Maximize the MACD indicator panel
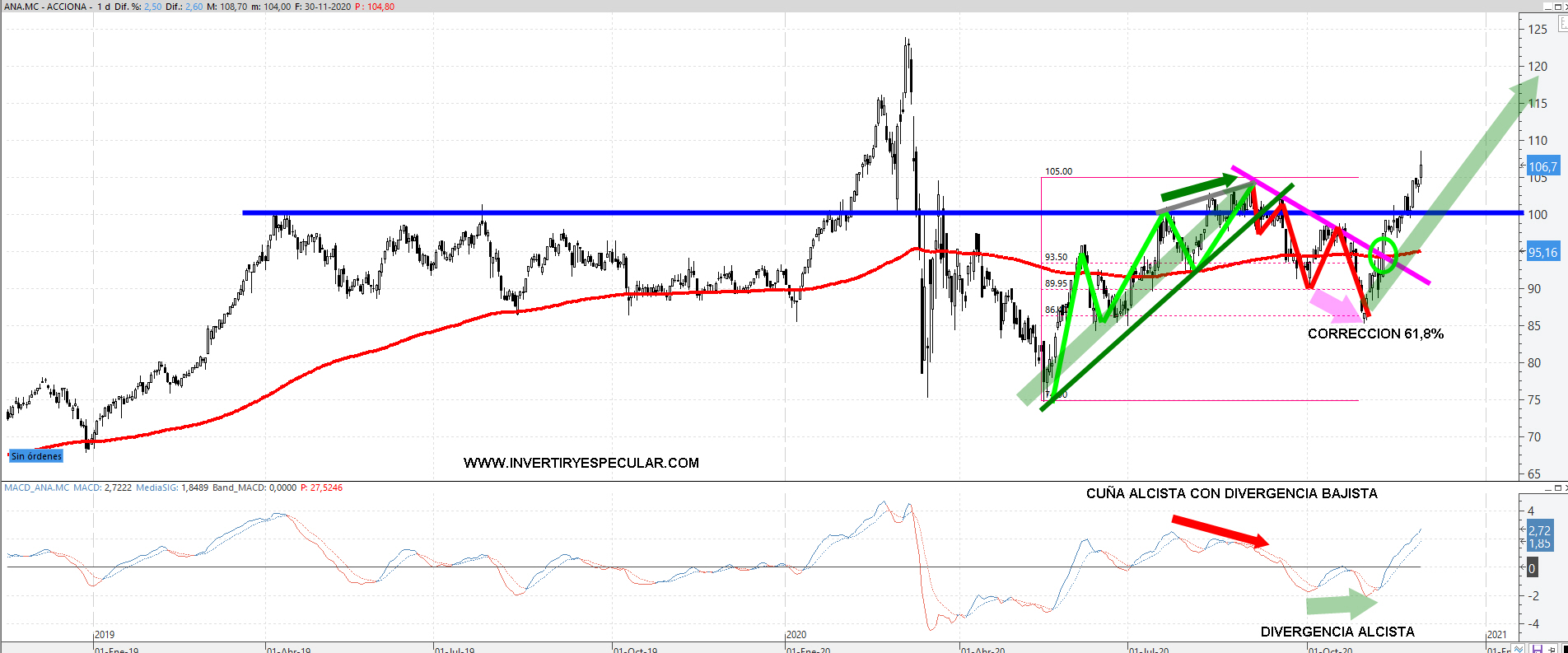The height and width of the screenshot is (653, 1568). [x=1557, y=487]
